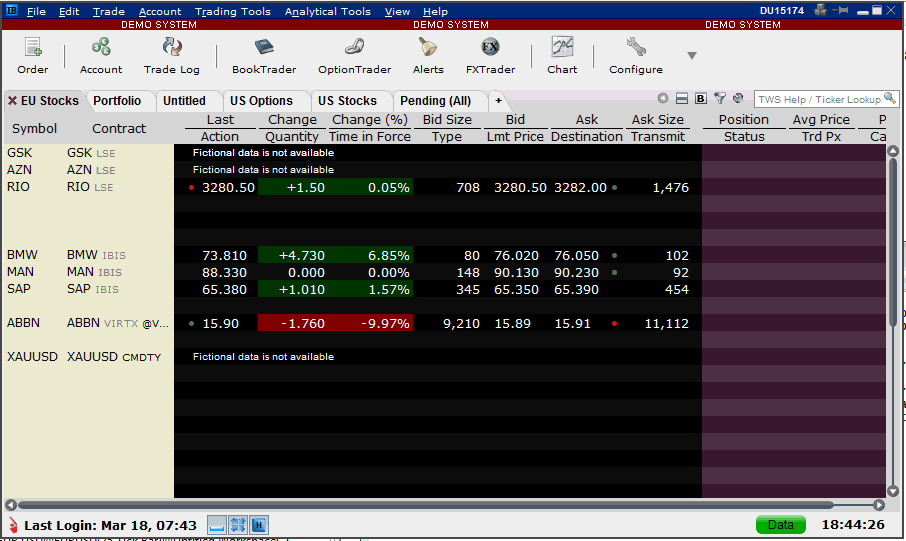Click the blue H status icon
906x541 pixels.
tap(259, 525)
